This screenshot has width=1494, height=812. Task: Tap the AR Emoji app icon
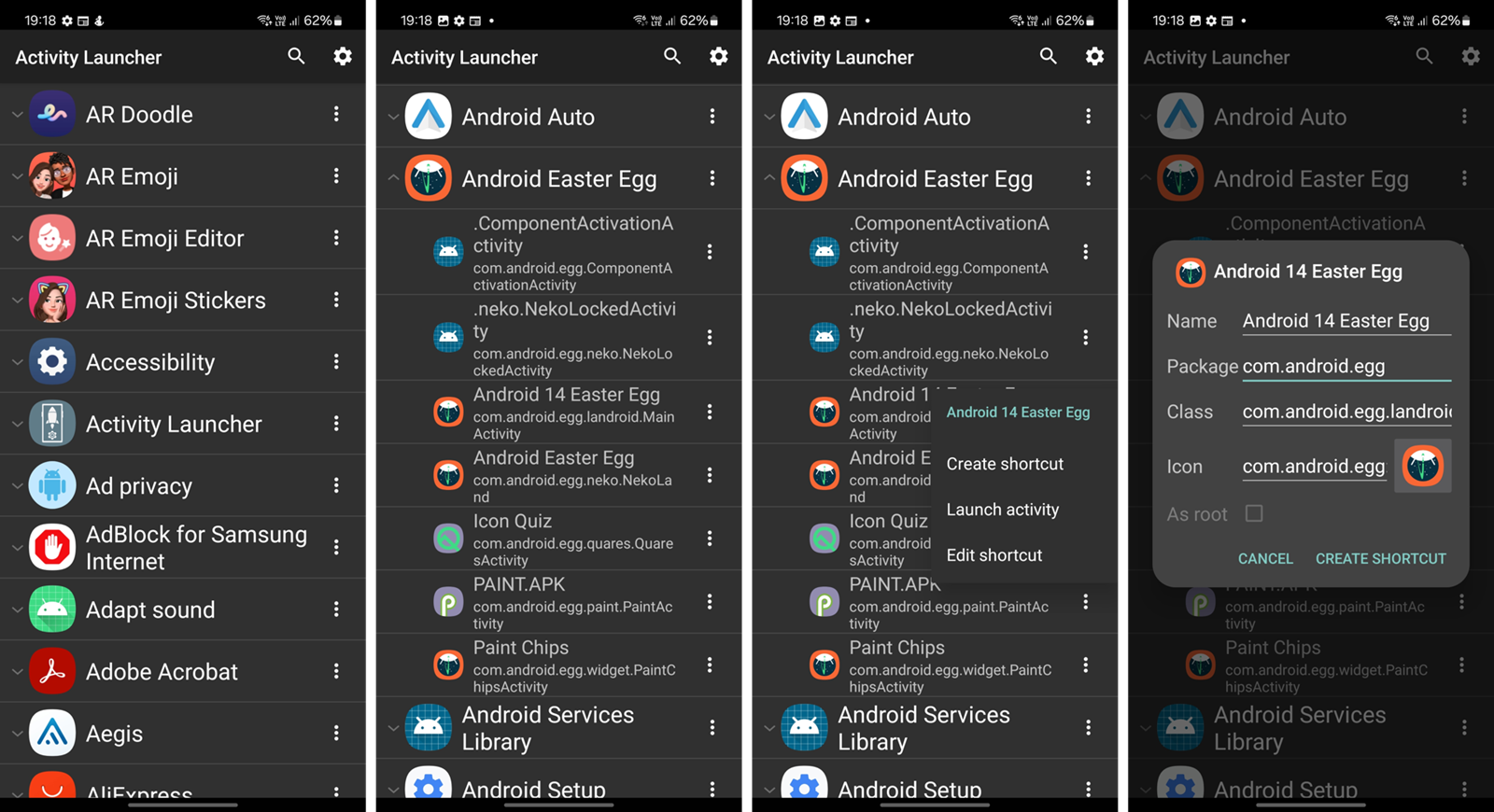point(52,175)
